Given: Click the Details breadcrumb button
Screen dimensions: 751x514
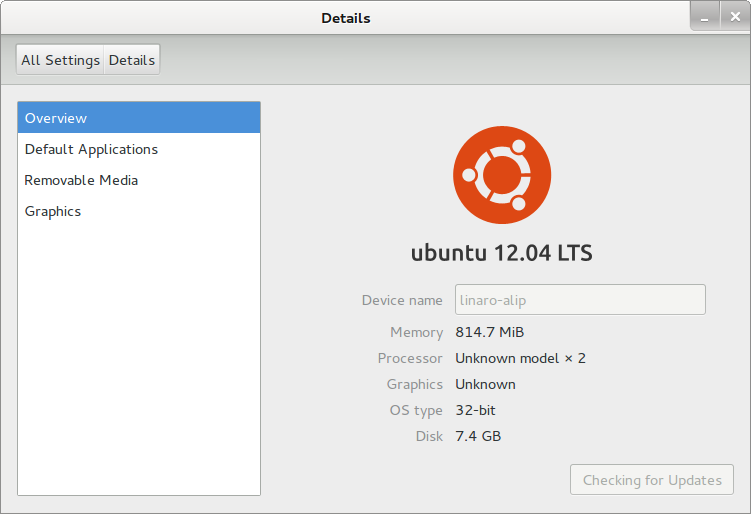Looking at the screenshot, I should tap(132, 60).
